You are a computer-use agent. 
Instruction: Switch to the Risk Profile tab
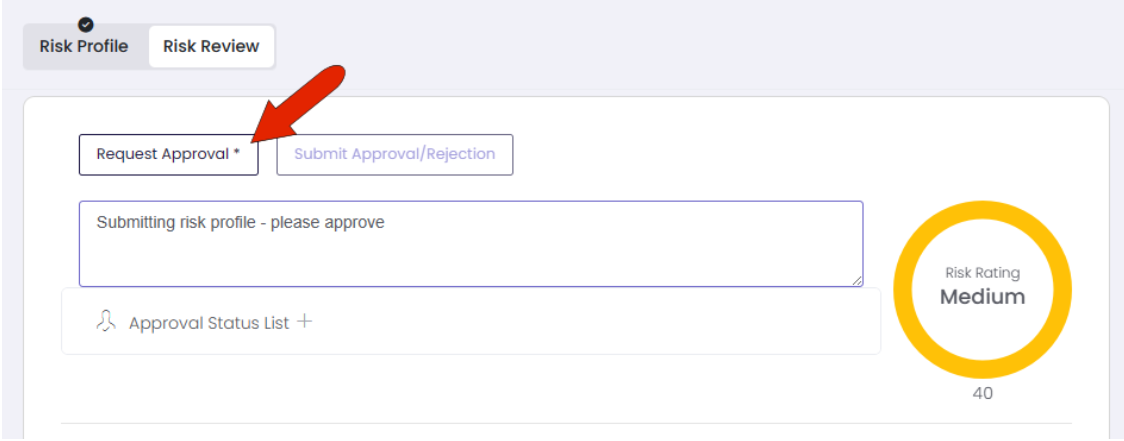click(x=84, y=47)
